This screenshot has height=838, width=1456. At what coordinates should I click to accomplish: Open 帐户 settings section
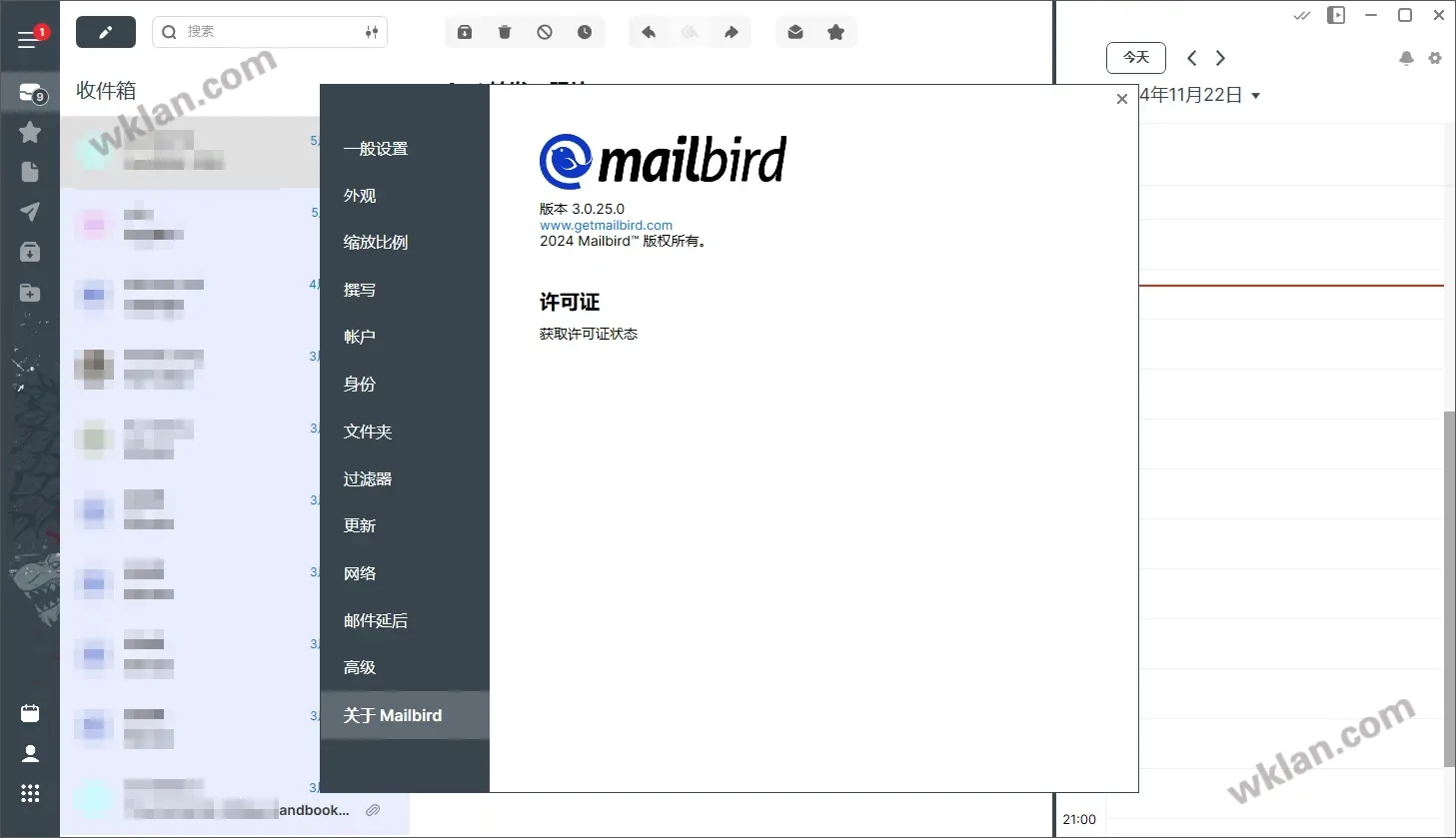point(405,337)
